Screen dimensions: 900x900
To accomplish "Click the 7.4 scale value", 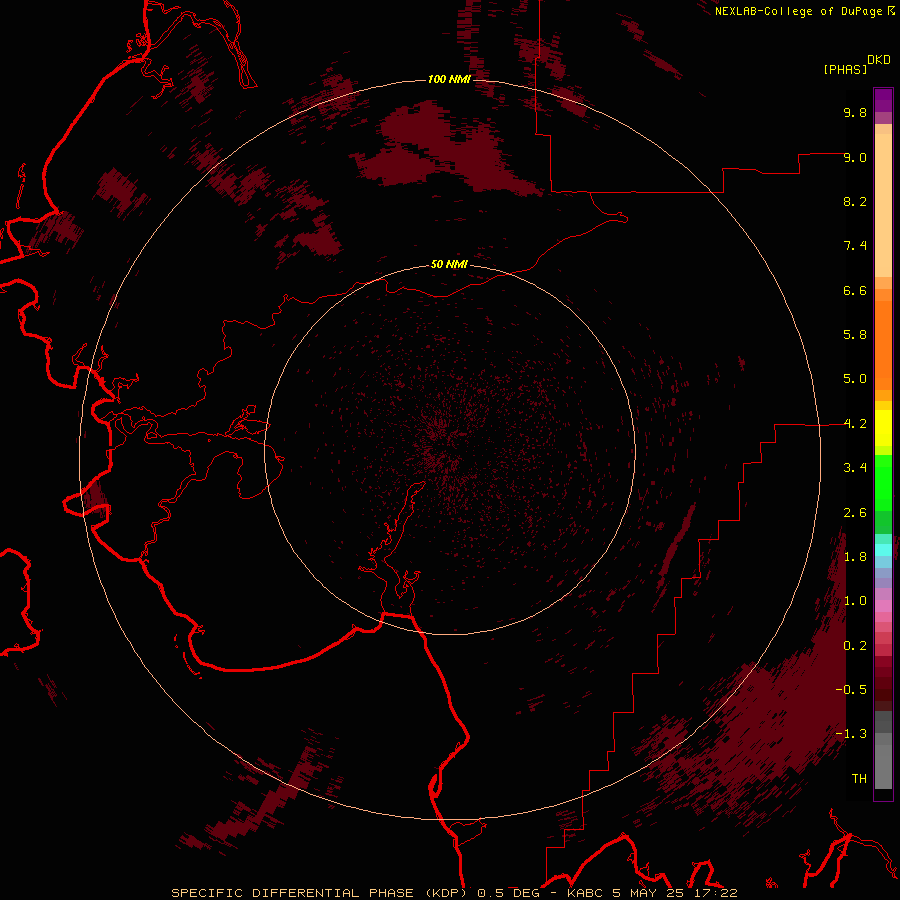I will (x=855, y=246).
